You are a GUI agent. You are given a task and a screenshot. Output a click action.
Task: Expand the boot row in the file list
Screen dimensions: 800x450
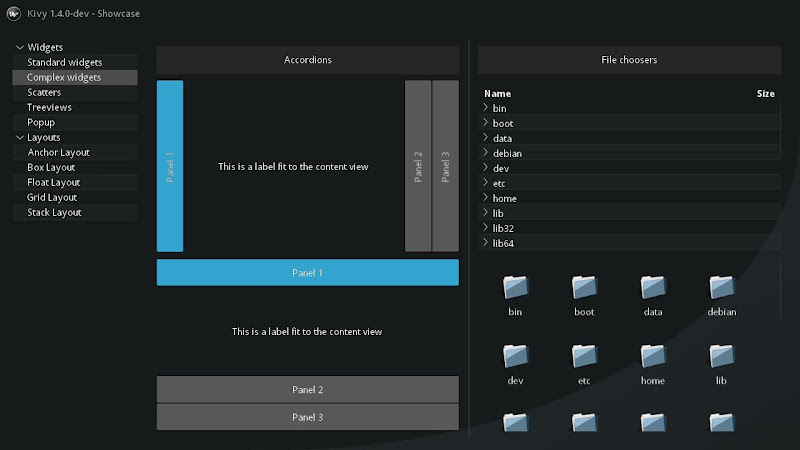[x=486, y=122]
